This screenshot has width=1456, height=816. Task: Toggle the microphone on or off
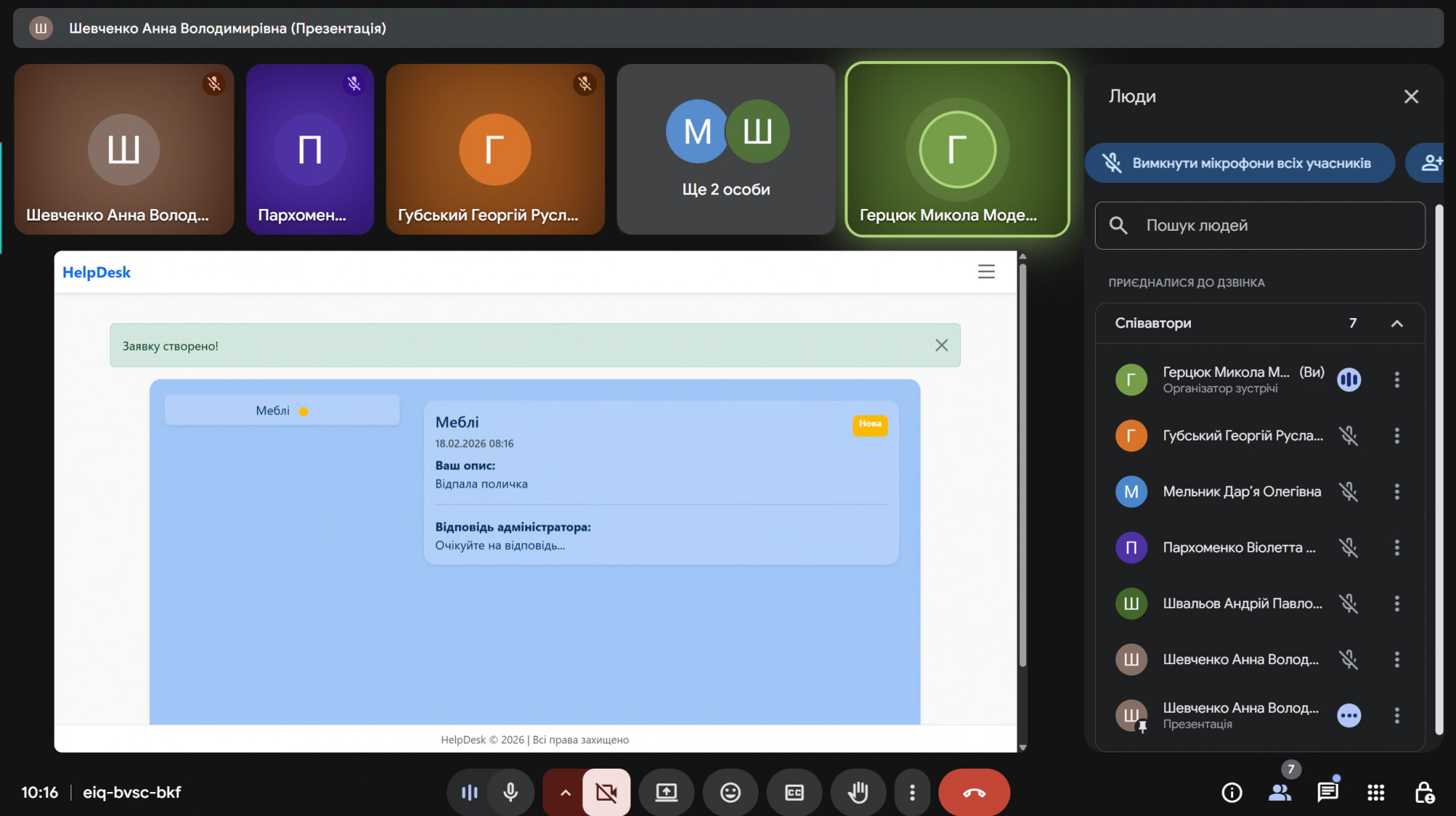click(510, 792)
